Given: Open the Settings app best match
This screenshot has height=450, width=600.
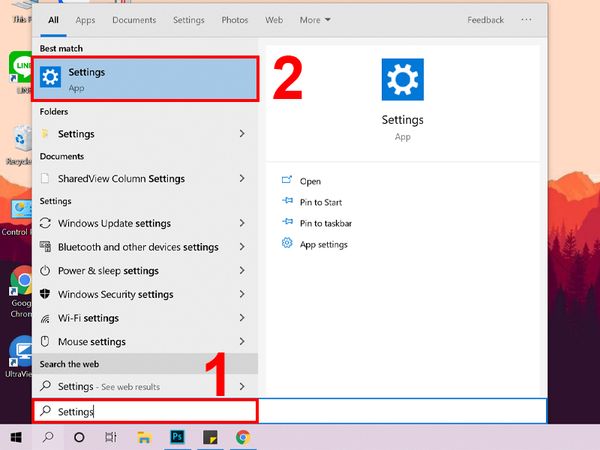Looking at the screenshot, I should point(145,79).
